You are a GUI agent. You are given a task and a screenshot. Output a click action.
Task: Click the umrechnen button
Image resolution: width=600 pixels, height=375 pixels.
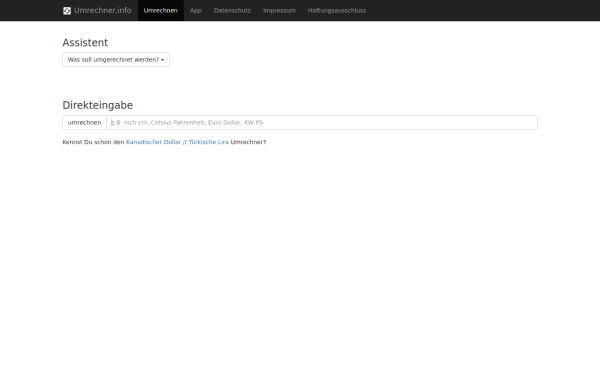click(85, 122)
